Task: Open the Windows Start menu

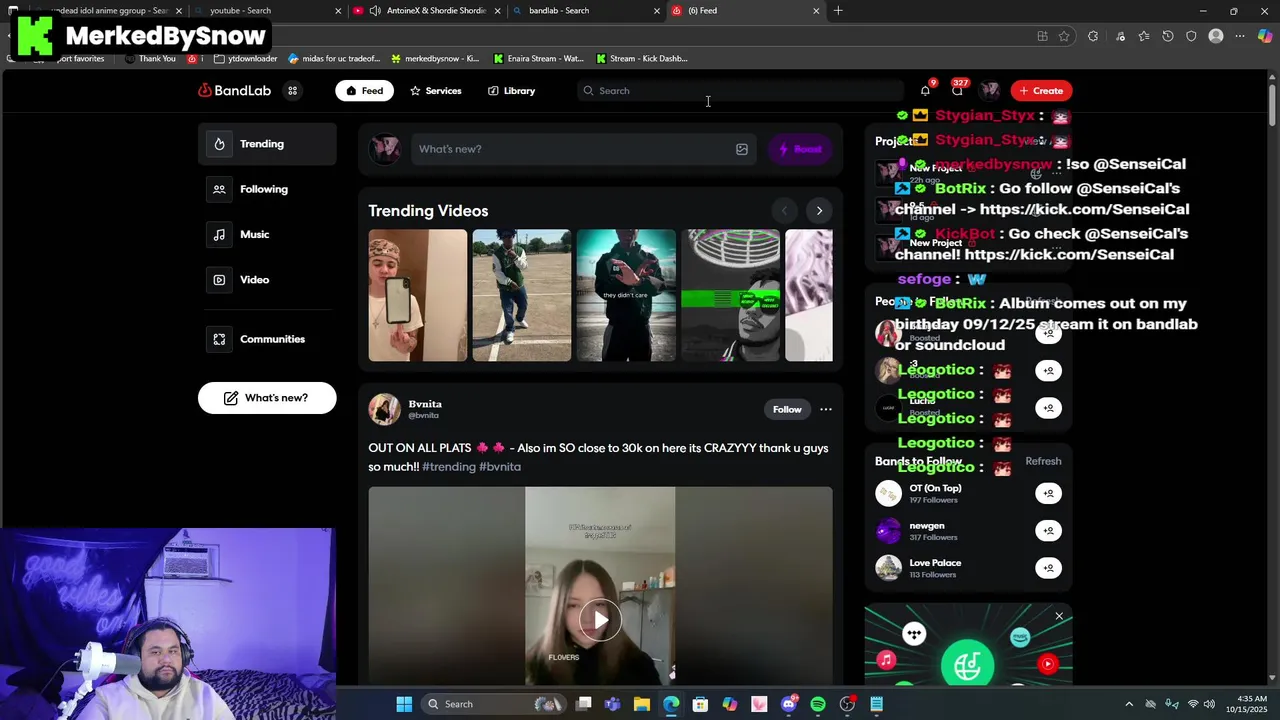Action: tap(404, 704)
